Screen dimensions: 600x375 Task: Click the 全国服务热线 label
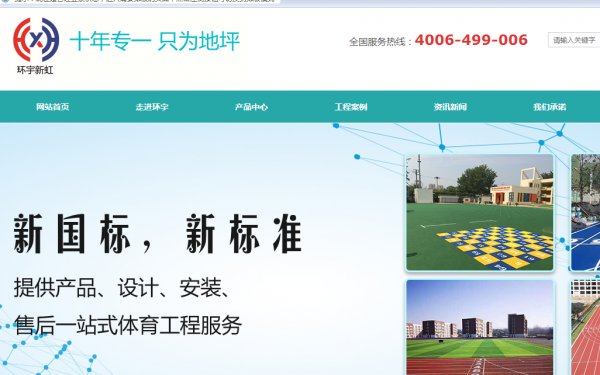pos(377,42)
